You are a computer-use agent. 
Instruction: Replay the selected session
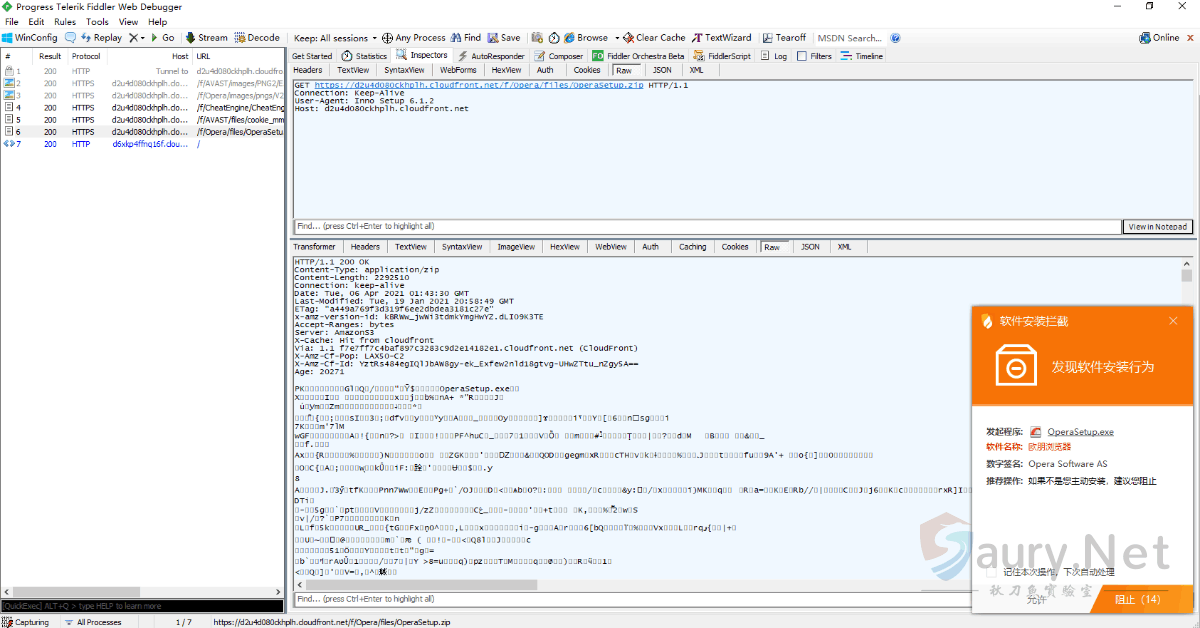tap(101, 38)
